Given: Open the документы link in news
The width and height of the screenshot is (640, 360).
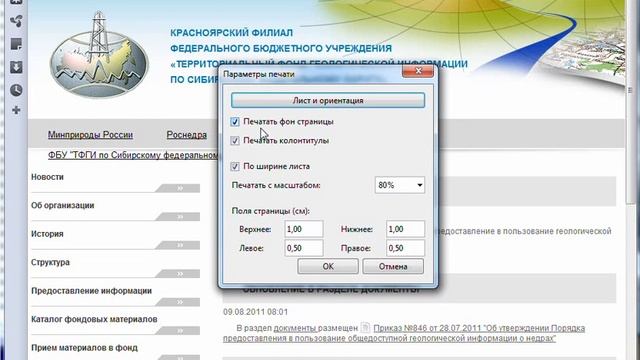Looking at the screenshot, I should point(295,328).
